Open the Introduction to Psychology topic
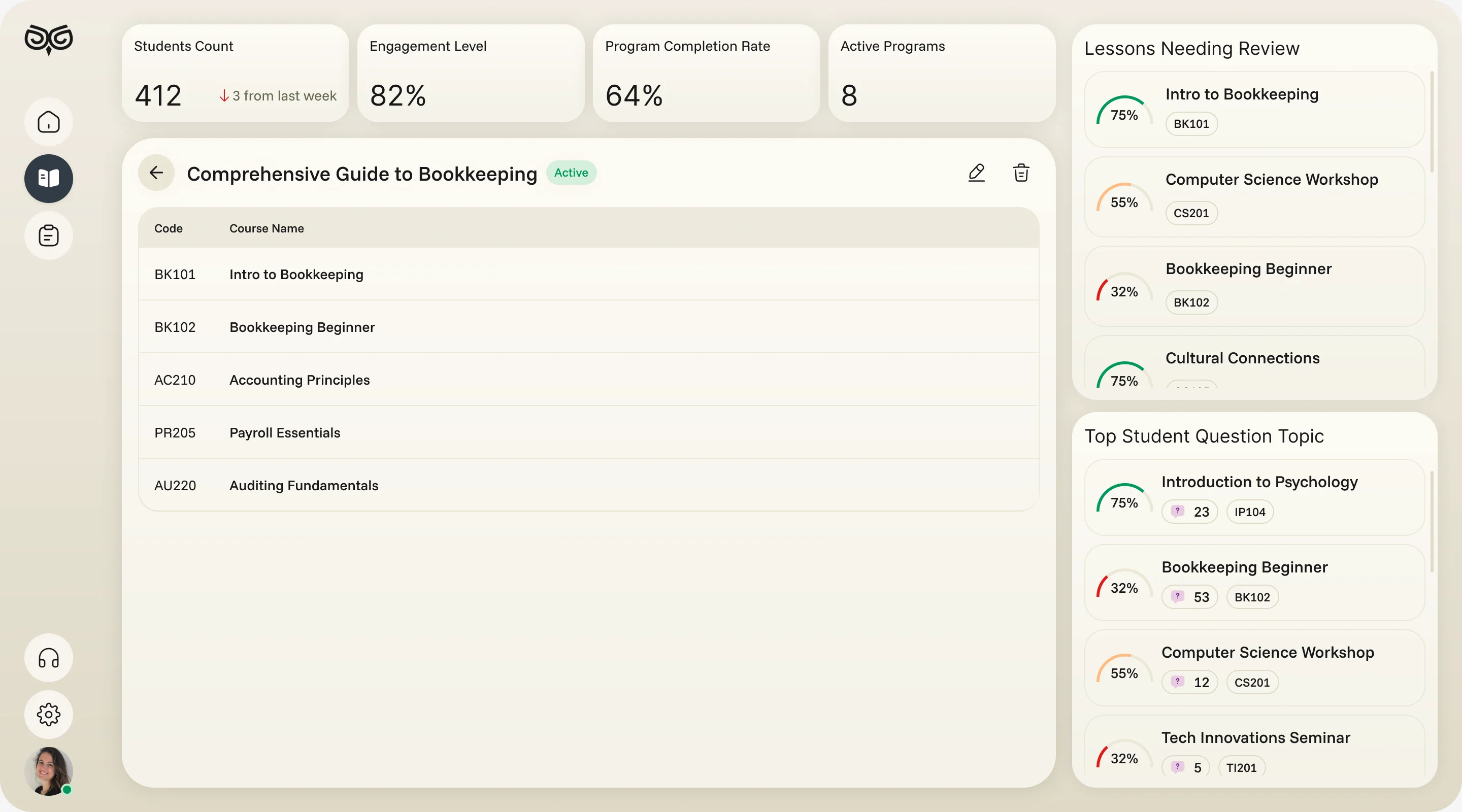This screenshot has width=1462, height=812. tap(1254, 497)
